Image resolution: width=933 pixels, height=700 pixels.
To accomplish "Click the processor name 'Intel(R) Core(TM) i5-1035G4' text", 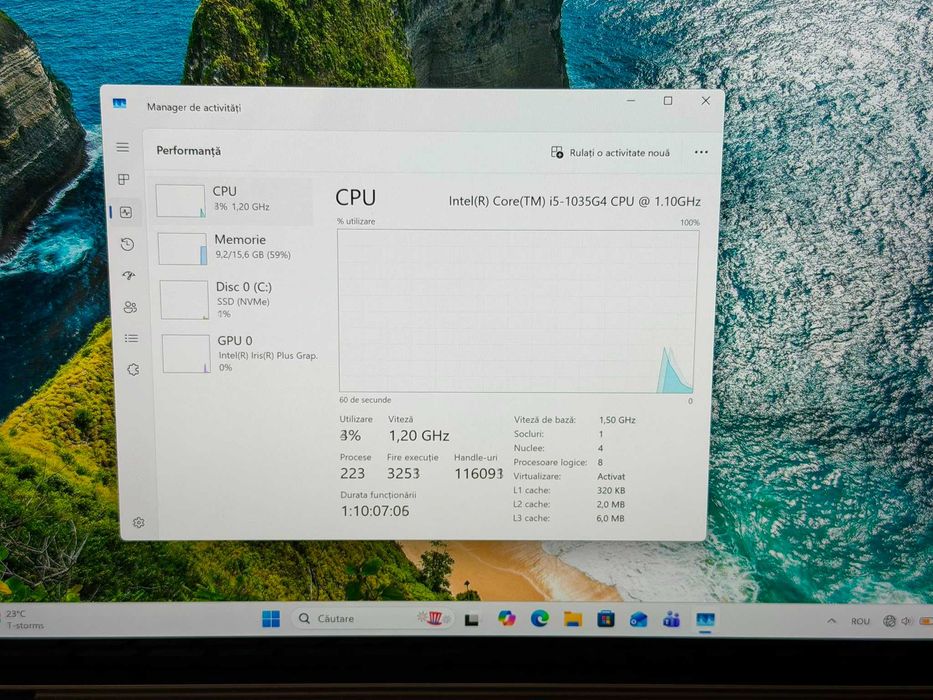I will click(x=574, y=201).
